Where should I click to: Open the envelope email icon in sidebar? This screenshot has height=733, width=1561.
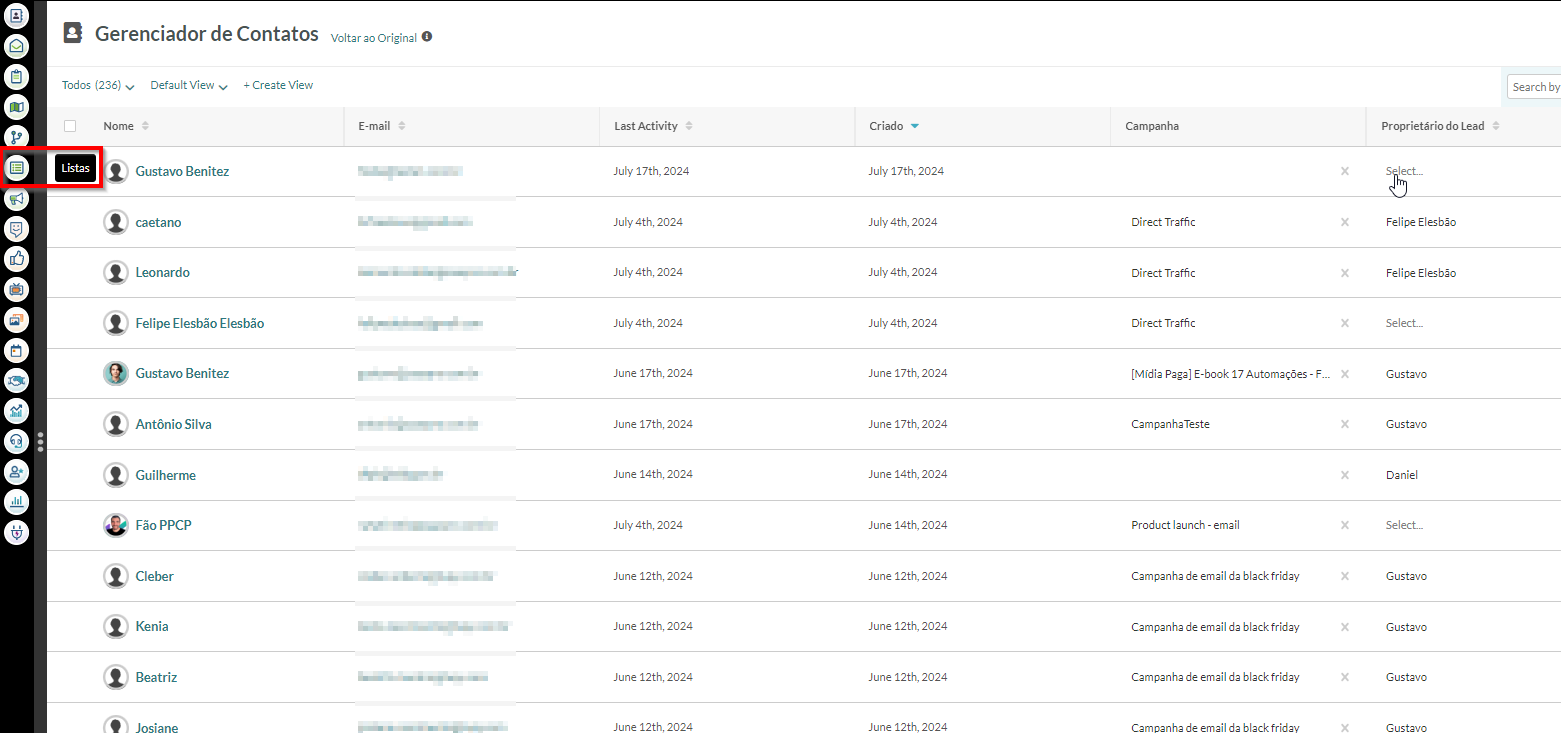point(17,46)
